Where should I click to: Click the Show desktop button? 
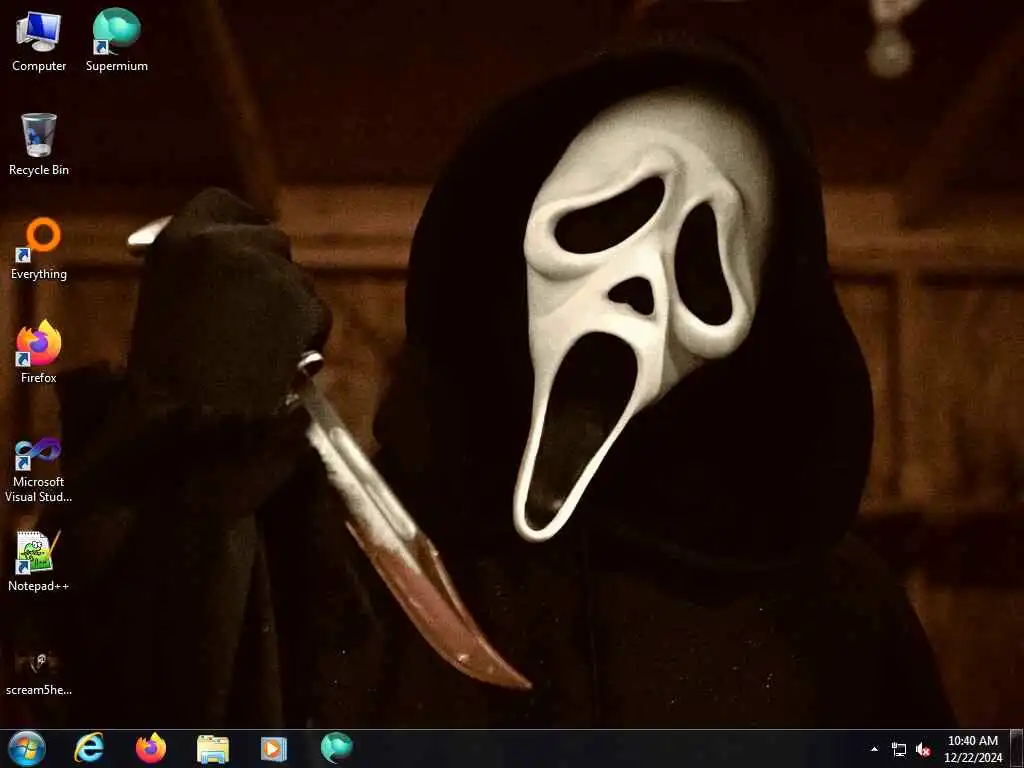(x=1017, y=748)
